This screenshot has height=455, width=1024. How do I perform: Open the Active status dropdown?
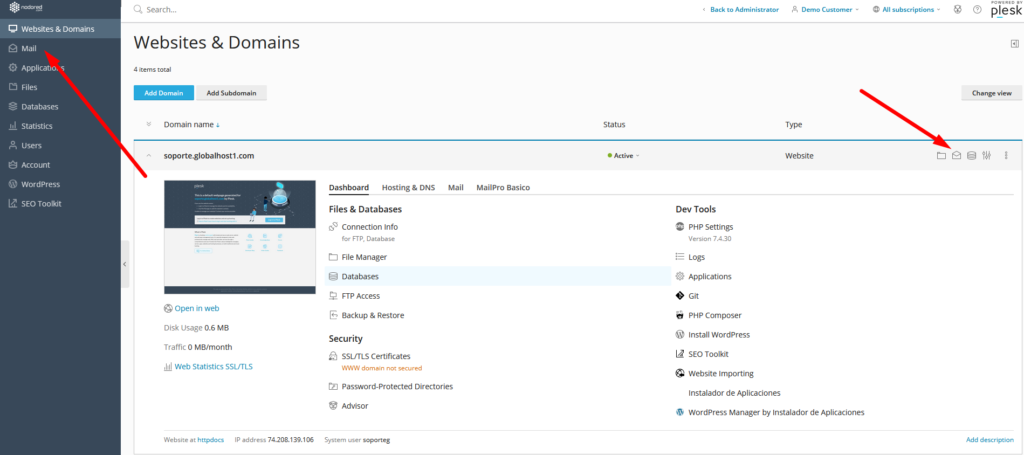pos(624,156)
